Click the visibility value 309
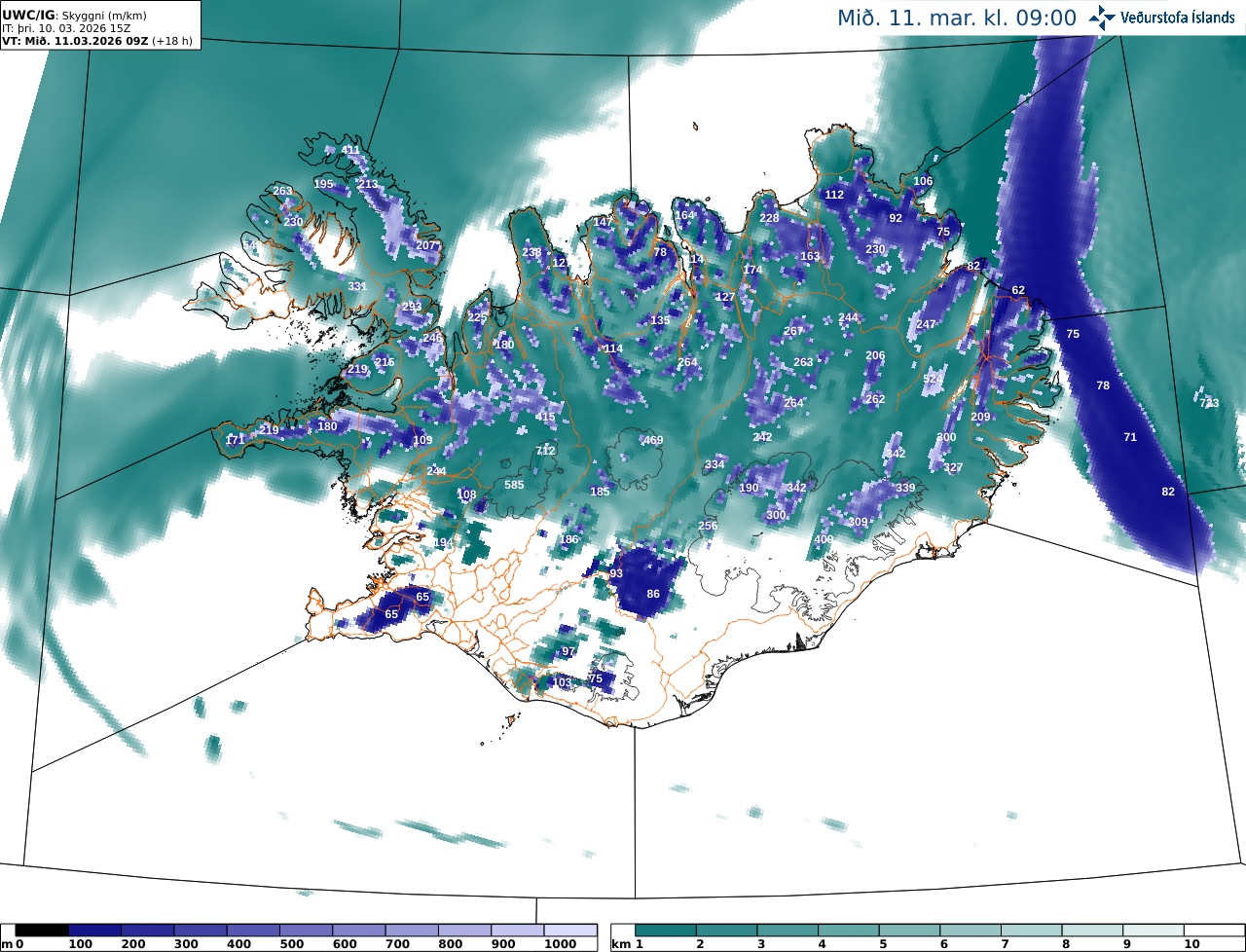This screenshot has width=1246, height=952. 858,522
